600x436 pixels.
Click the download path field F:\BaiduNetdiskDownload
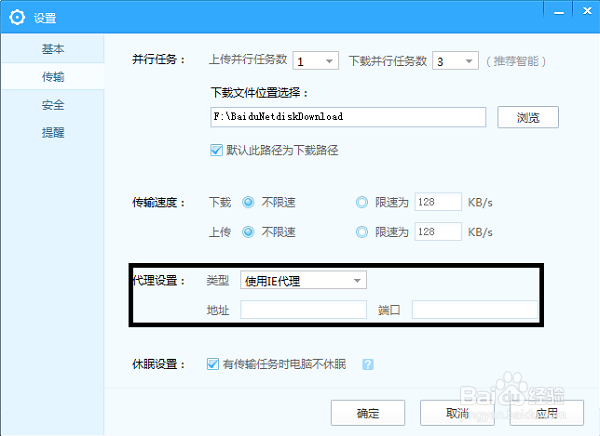click(348, 117)
